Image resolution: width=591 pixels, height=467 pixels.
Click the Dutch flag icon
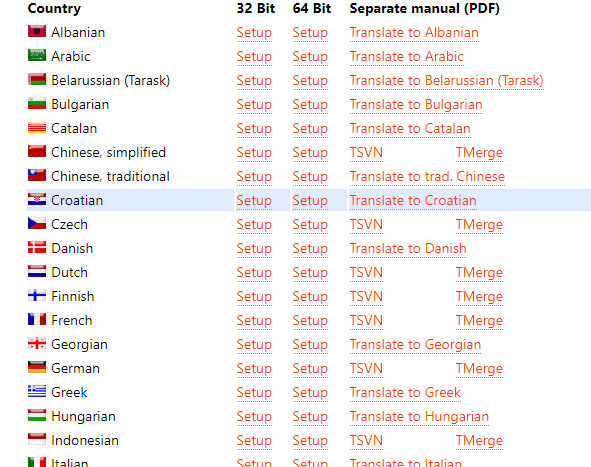pos(37,271)
